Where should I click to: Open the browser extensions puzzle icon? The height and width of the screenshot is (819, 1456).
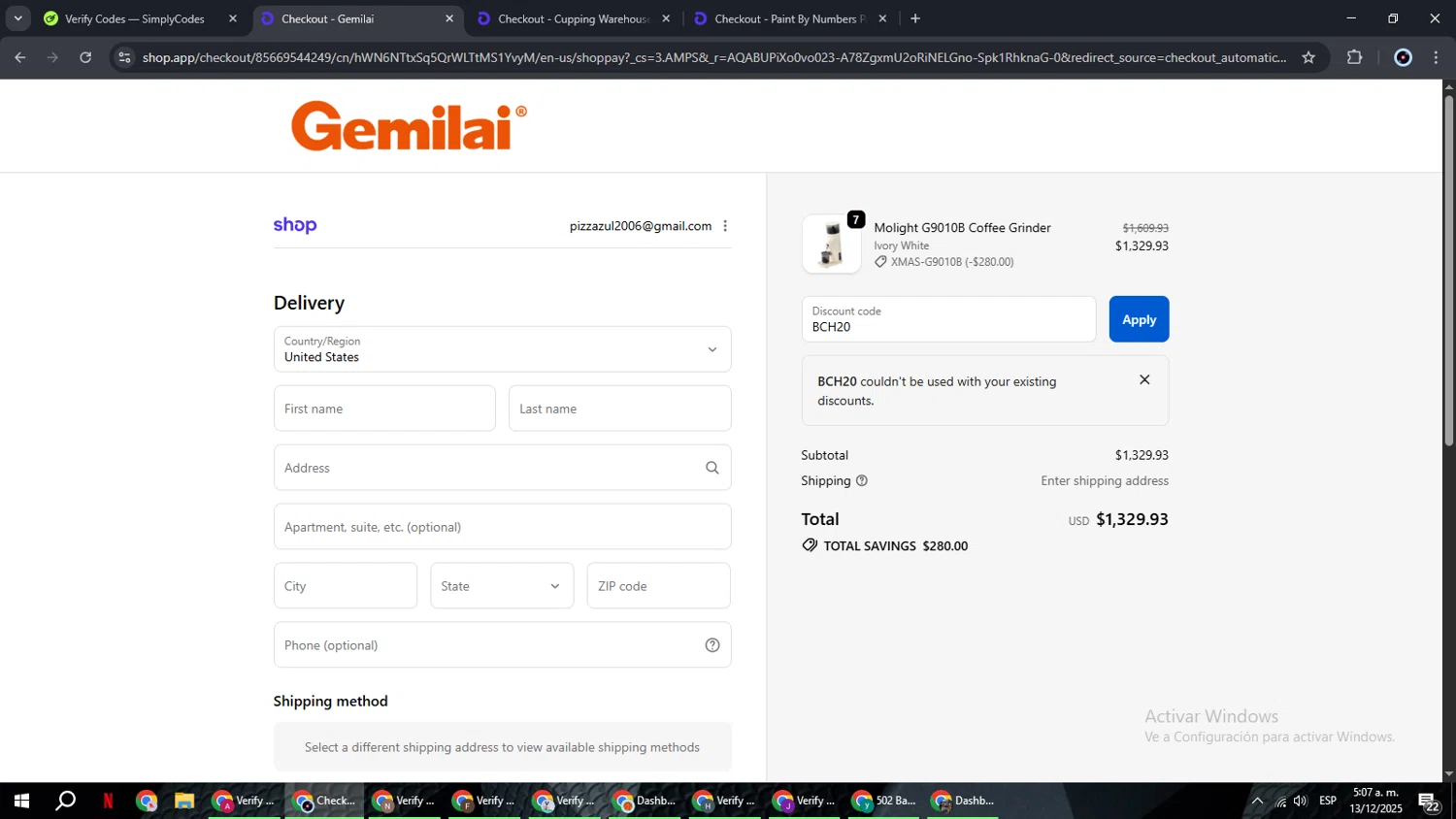point(1355,57)
